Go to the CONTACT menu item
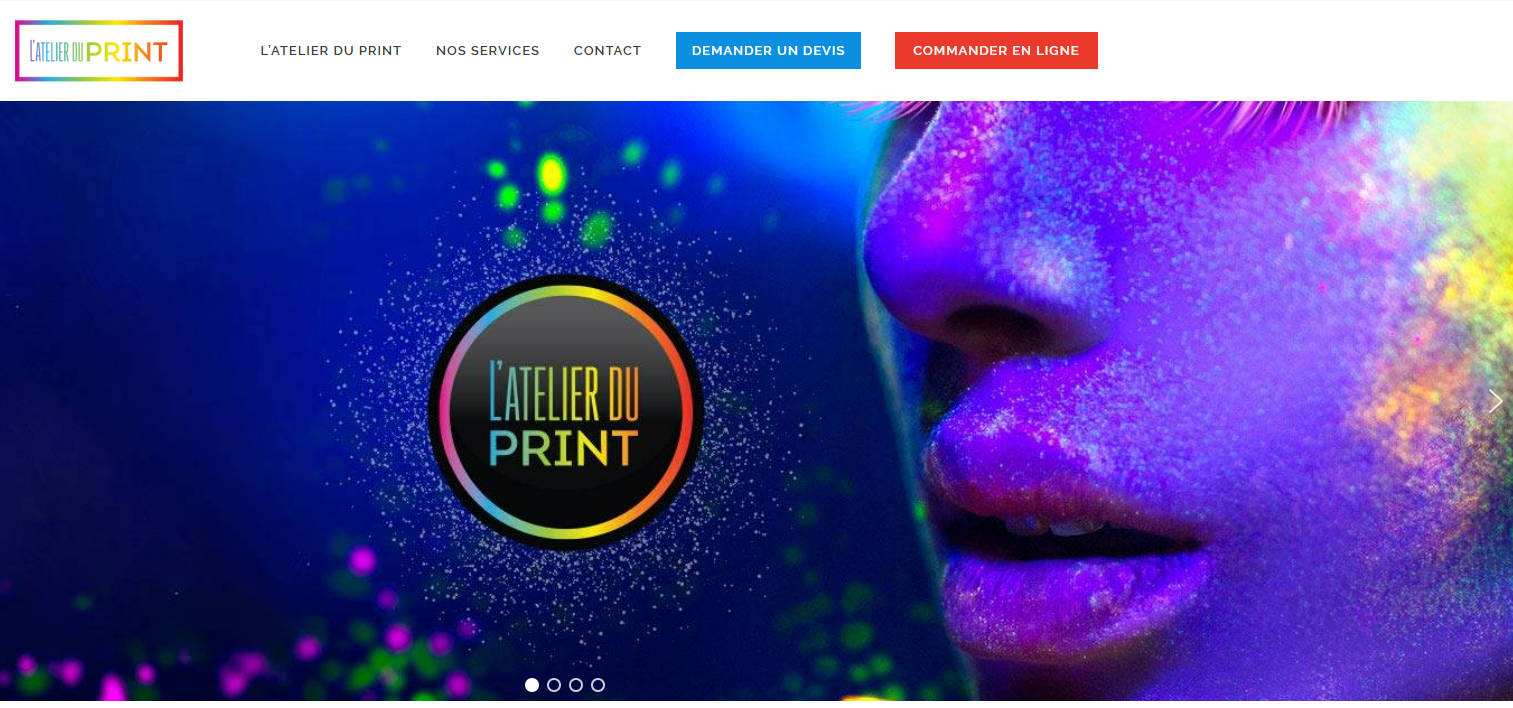Viewport: 1513px width, 708px height. (607, 51)
